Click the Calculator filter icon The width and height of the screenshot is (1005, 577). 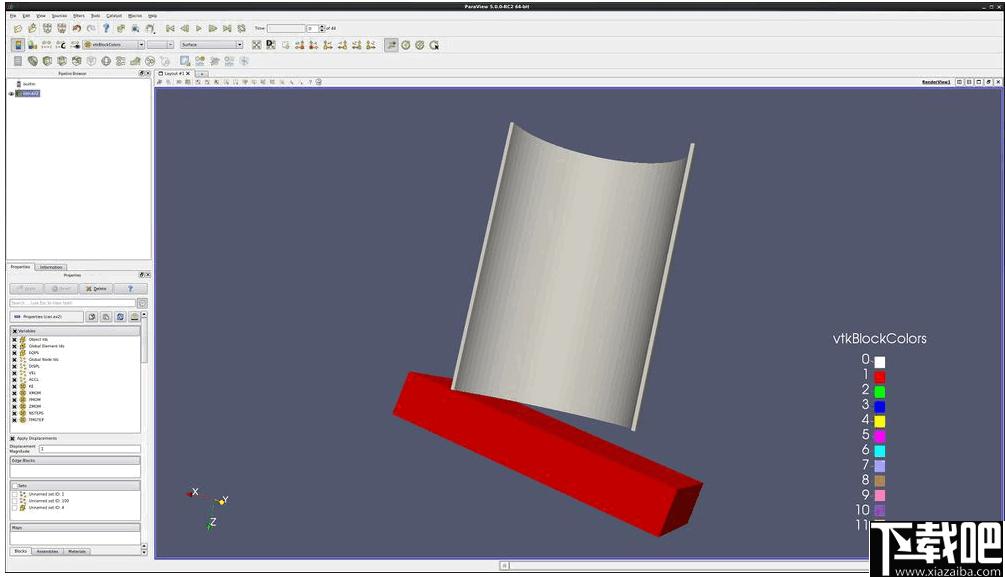[18, 61]
